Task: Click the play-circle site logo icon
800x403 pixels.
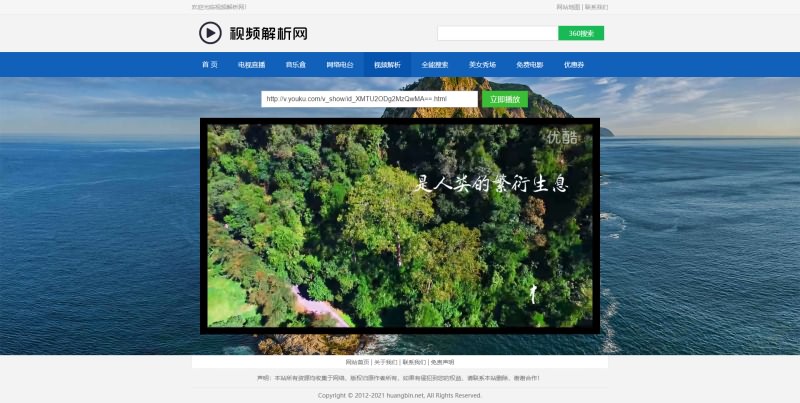Action: 210,33
